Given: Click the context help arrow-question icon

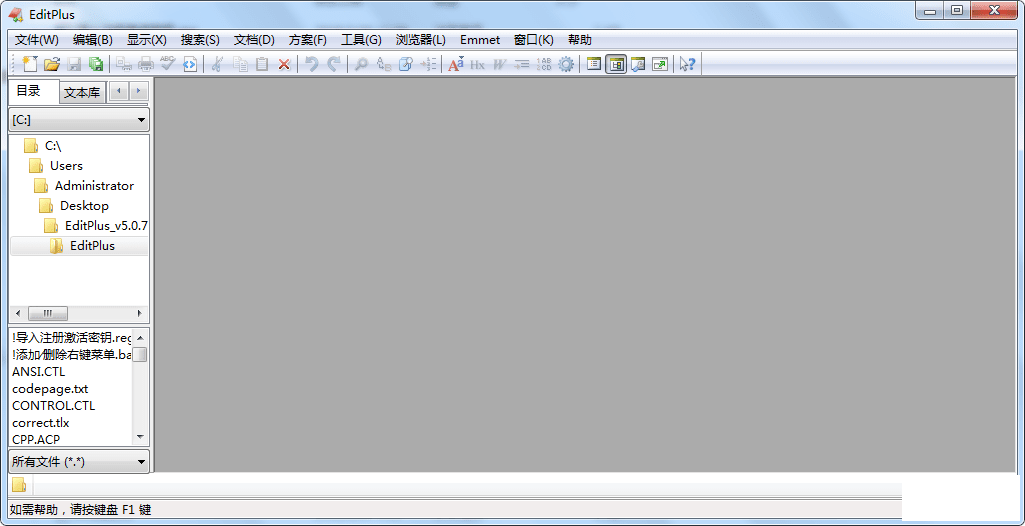Looking at the screenshot, I should coord(688,64).
